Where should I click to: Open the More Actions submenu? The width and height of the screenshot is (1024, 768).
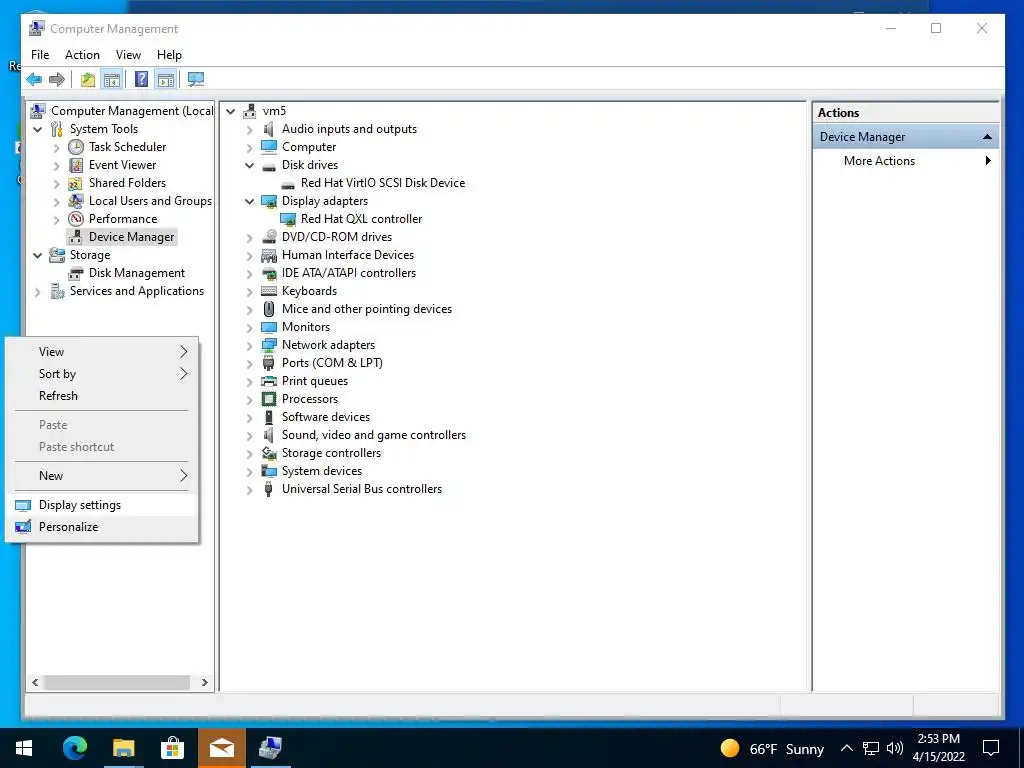tap(906, 161)
